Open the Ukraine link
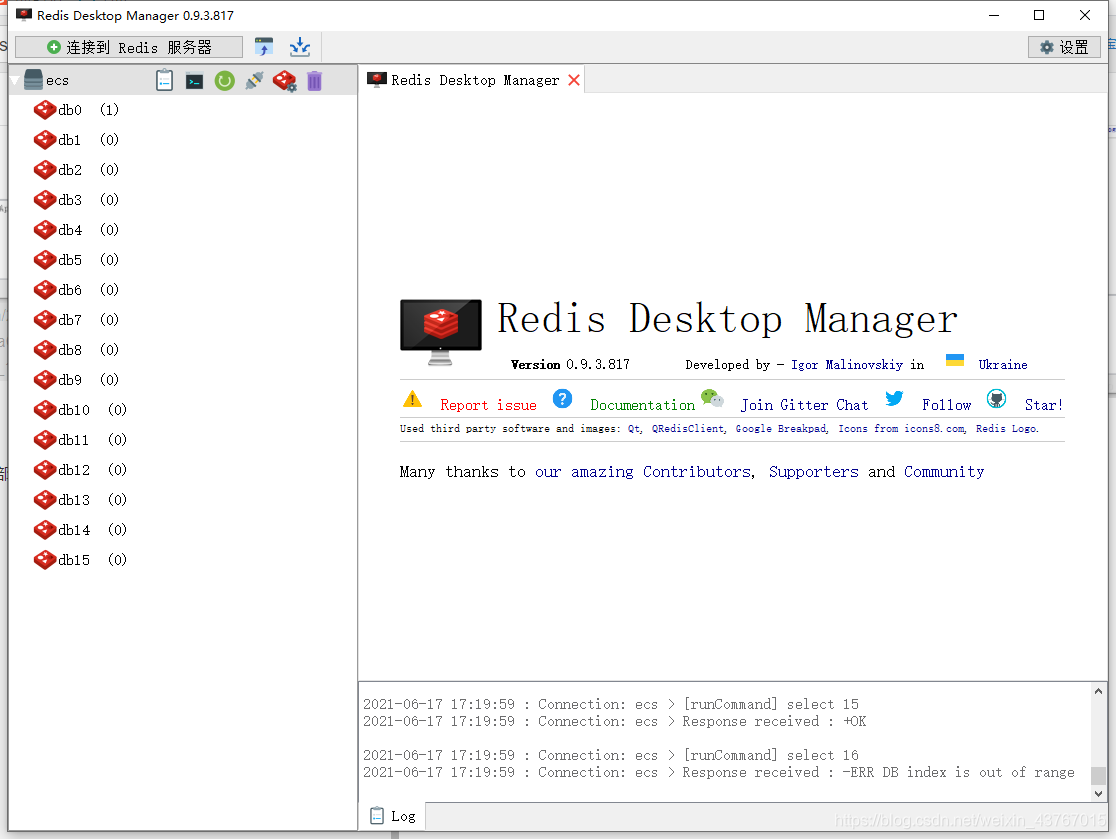 point(1003,364)
